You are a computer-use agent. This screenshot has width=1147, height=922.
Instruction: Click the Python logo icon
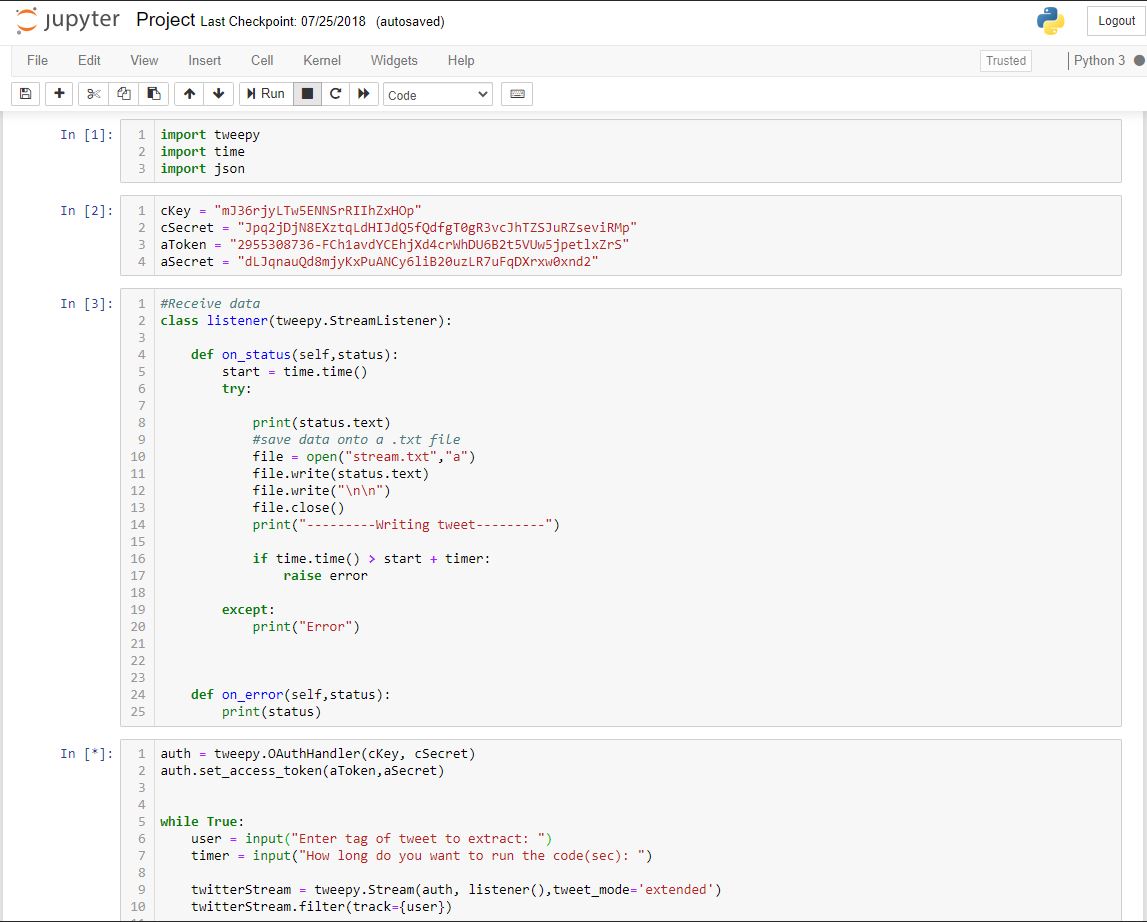click(x=1050, y=21)
